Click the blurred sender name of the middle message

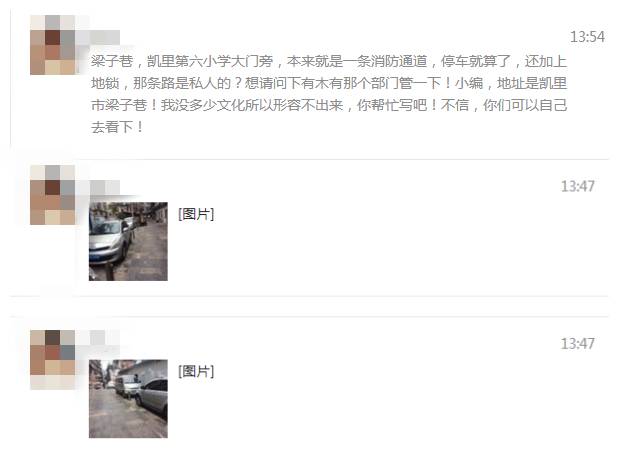pyautogui.click(x=105, y=187)
